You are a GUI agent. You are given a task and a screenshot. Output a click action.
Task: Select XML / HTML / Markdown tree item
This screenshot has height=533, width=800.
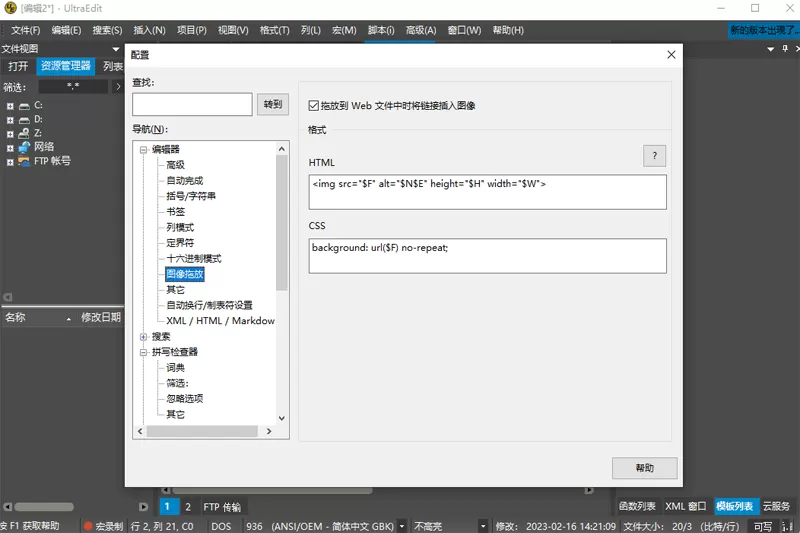coord(220,321)
